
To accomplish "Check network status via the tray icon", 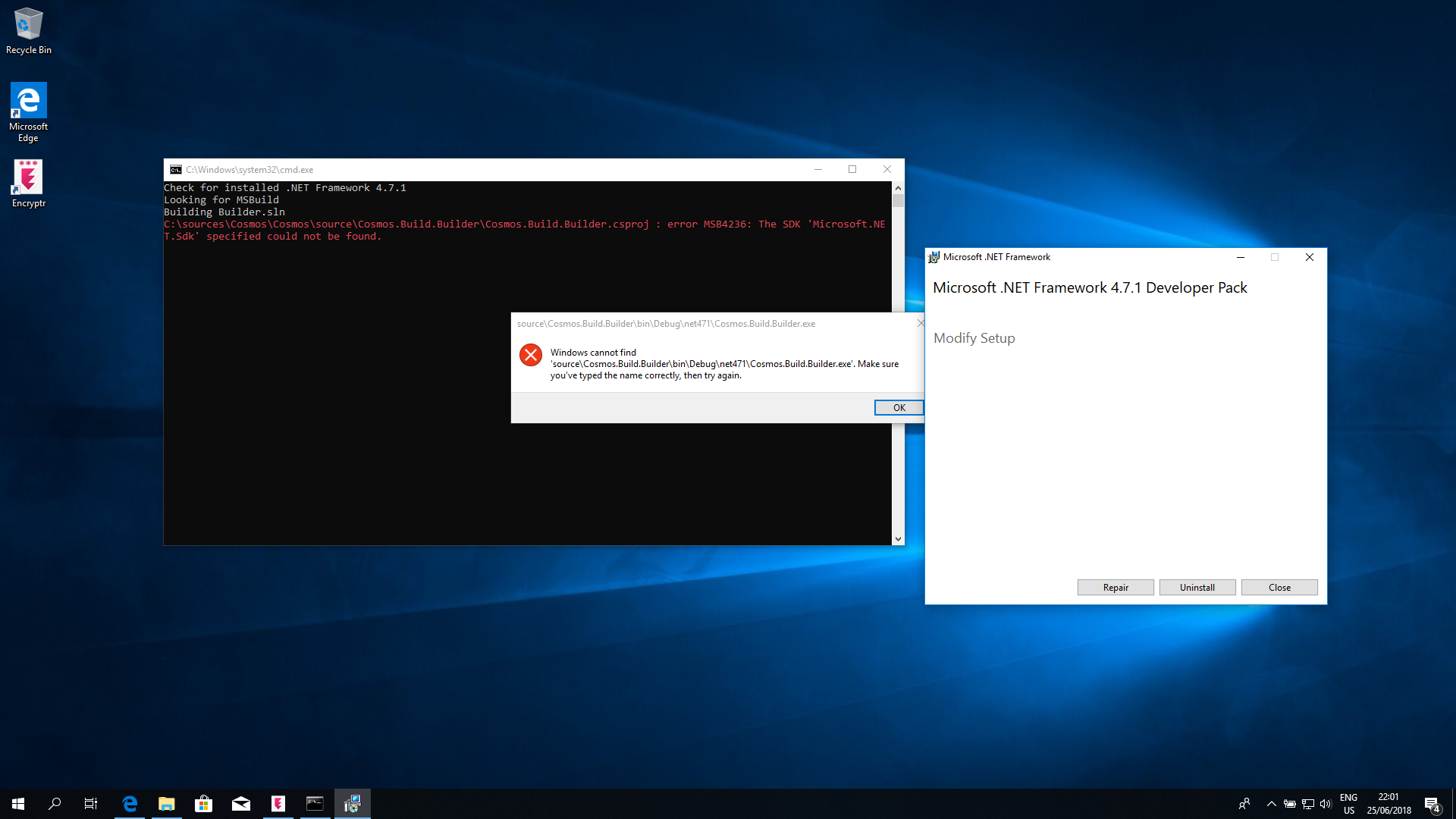I will tap(1307, 804).
